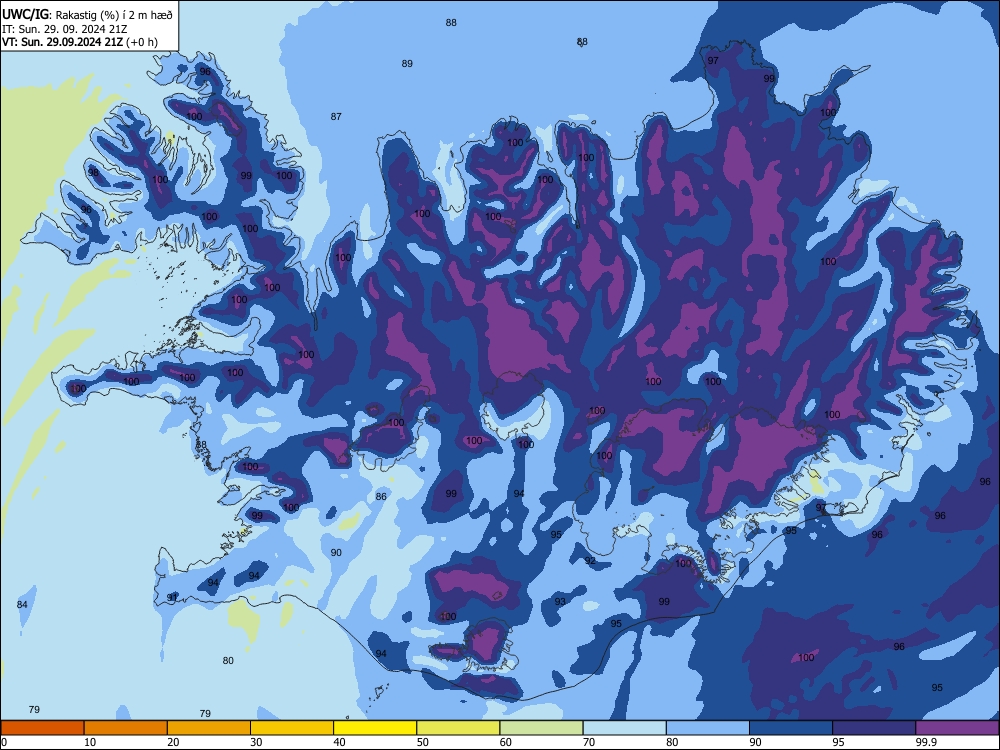This screenshot has width=1000, height=750.
Task: Select the map humidity value '98'
Action: point(93,173)
